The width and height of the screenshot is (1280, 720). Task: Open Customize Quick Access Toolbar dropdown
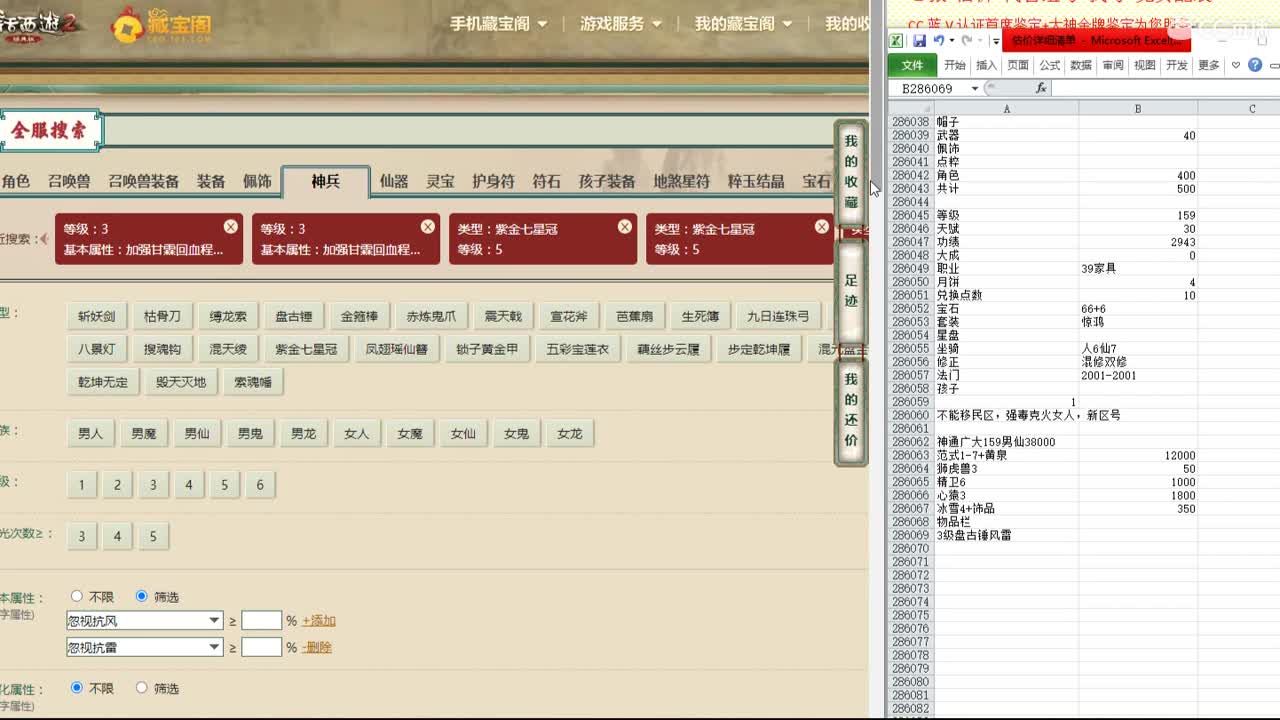pyautogui.click(x=996, y=41)
